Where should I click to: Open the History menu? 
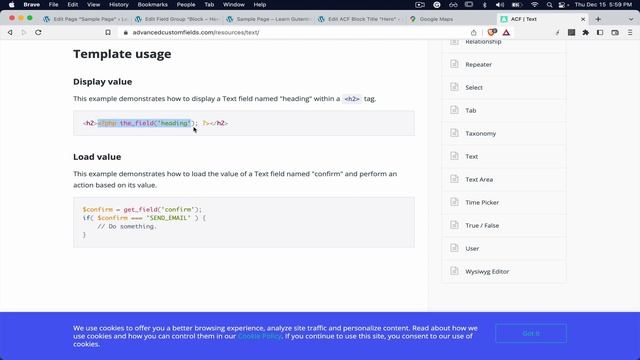click(x=119, y=4)
